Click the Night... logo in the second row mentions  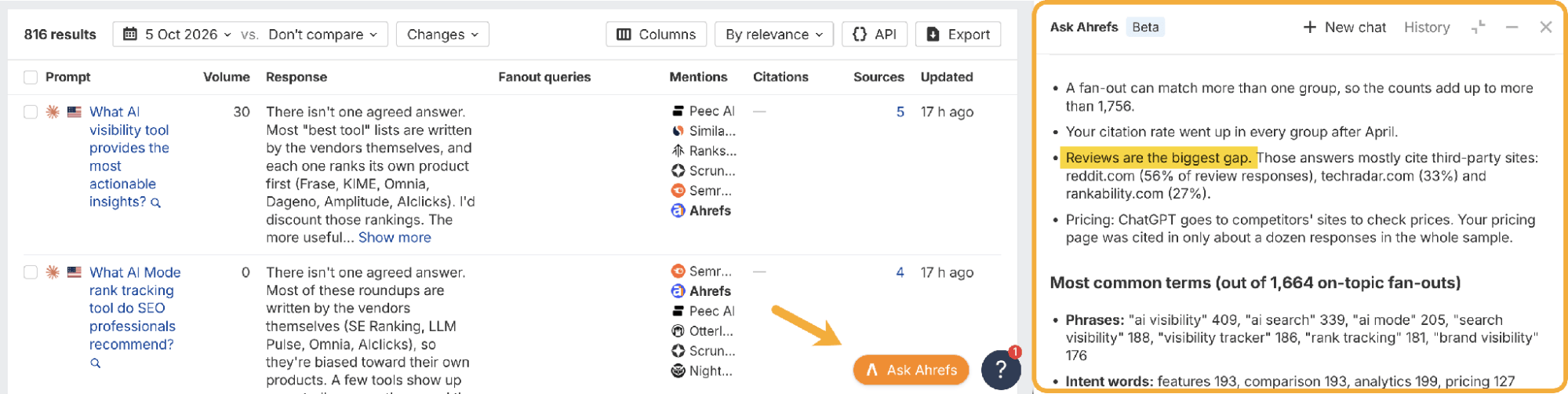(678, 371)
